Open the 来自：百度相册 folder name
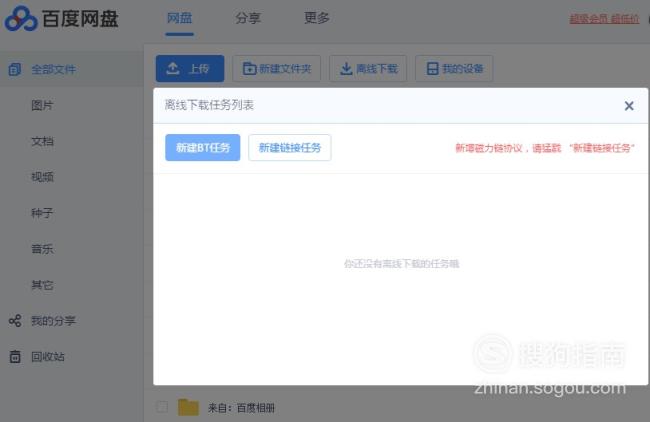 pyautogui.click(x=241, y=408)
